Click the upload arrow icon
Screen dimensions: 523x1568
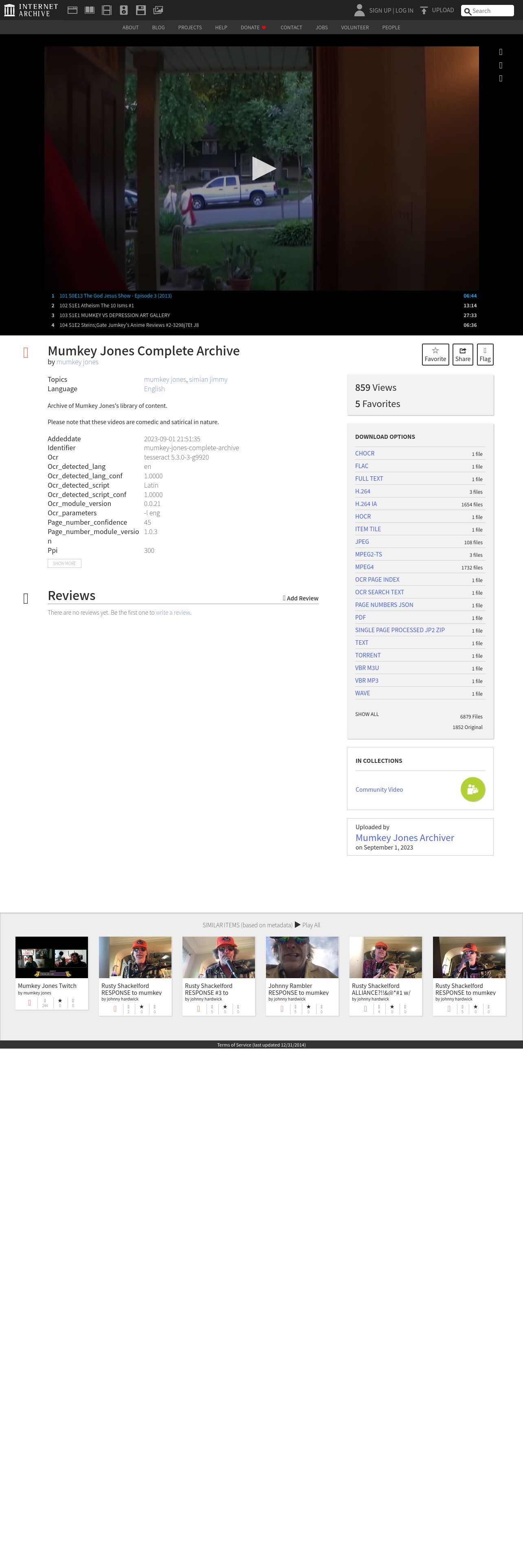(424, 10)
